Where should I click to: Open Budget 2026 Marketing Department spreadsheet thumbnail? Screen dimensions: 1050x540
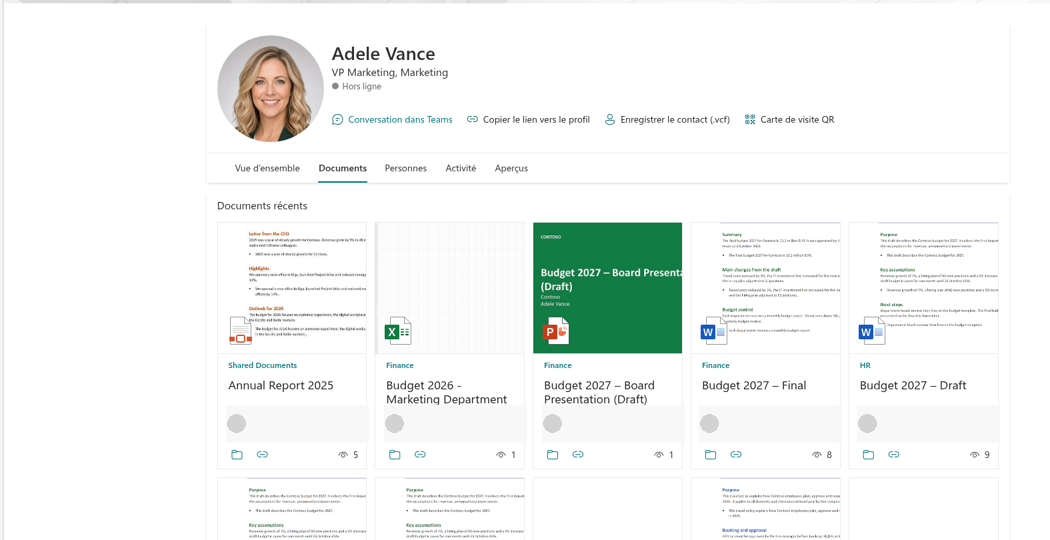coord(450,288)
